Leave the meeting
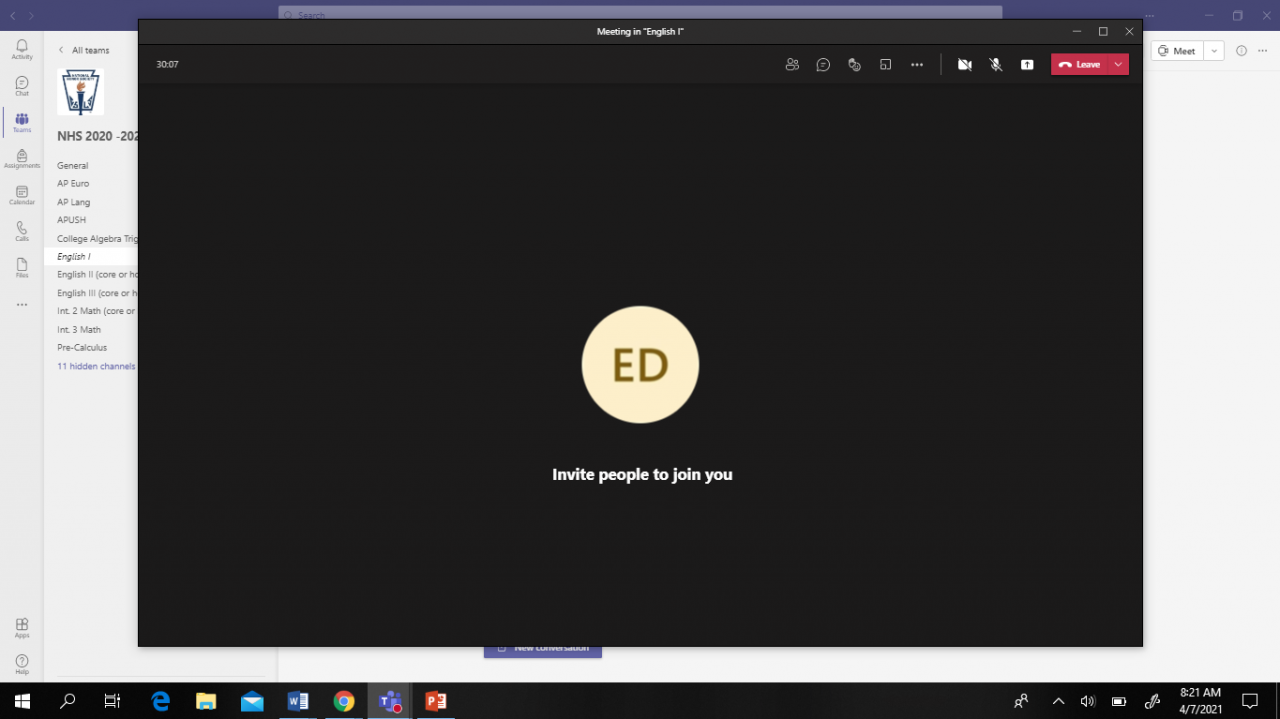Viewport: 1280px width, 719px height. coord(1080,64)
